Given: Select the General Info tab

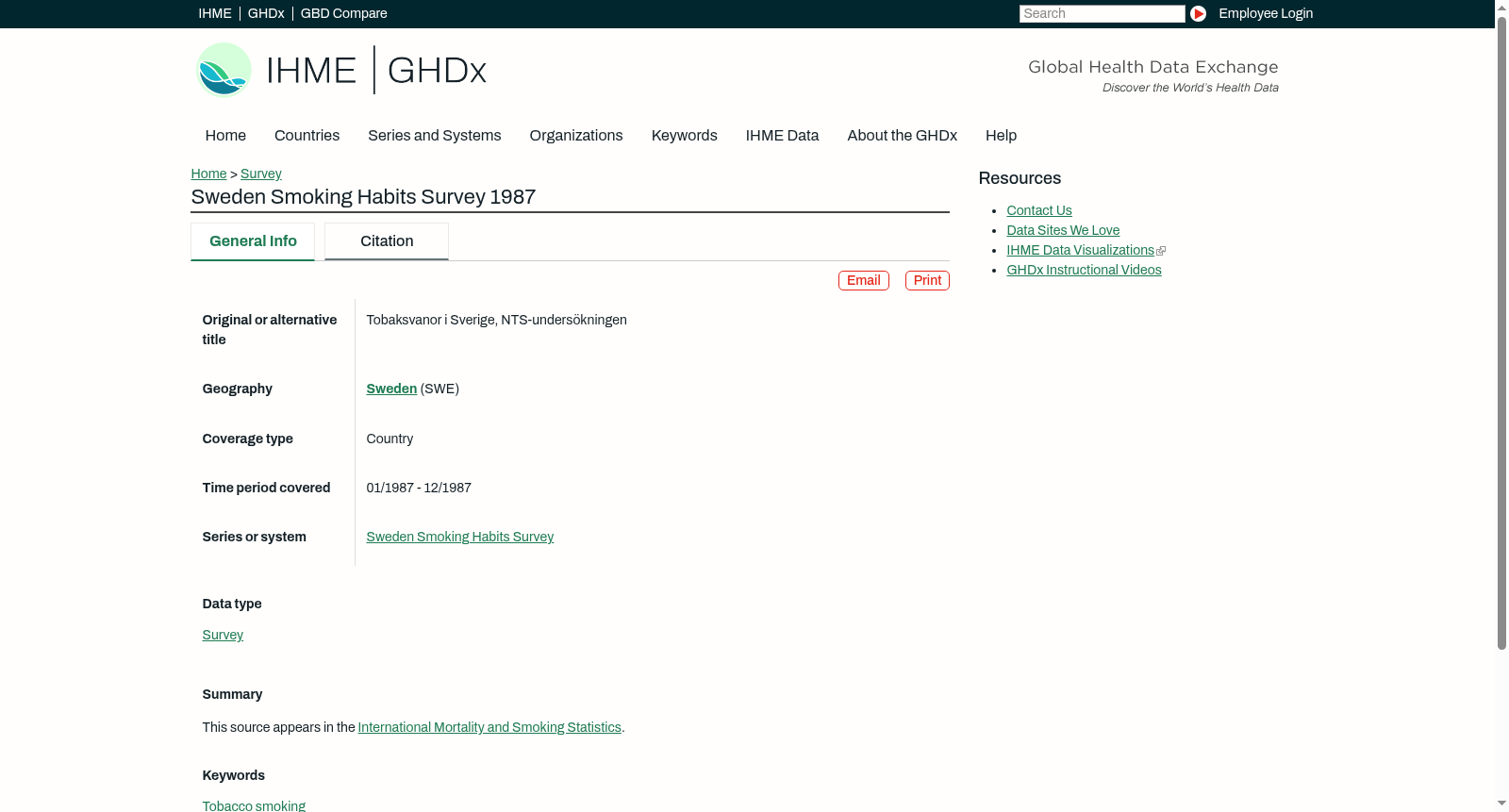Looking at the screenshot, I should click(x=253, y=241).
